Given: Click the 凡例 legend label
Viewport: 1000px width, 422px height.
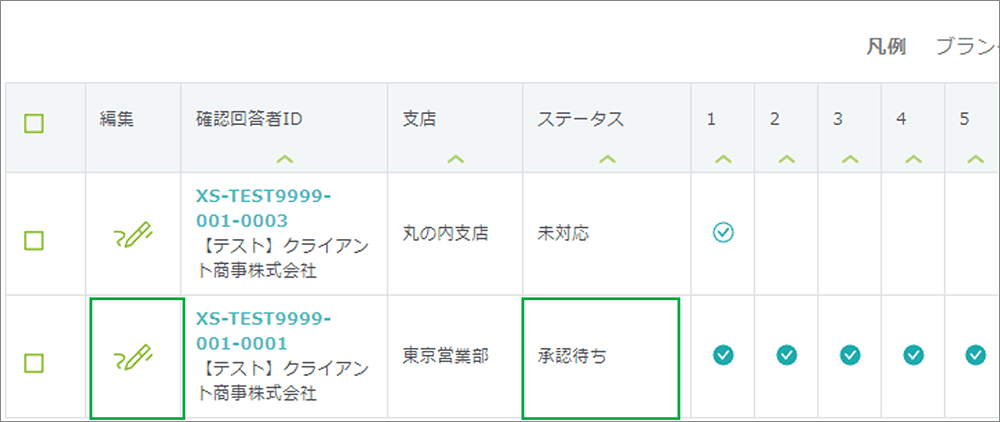Looking at the screenshot, I should [886, 47].
